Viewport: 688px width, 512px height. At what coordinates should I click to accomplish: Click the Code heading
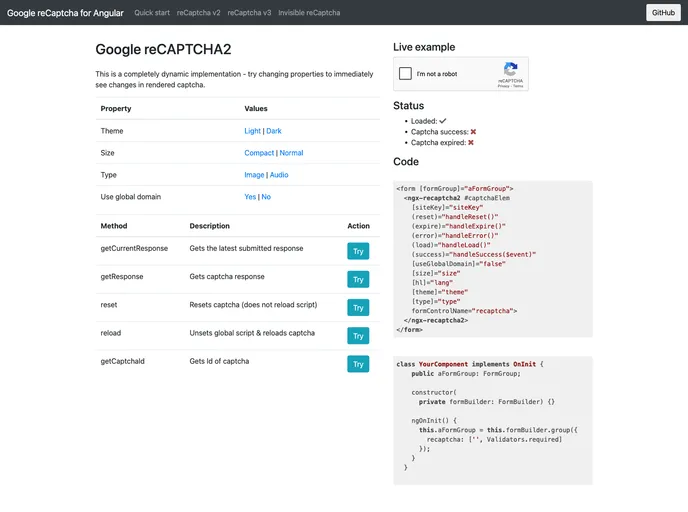[406, 161]
